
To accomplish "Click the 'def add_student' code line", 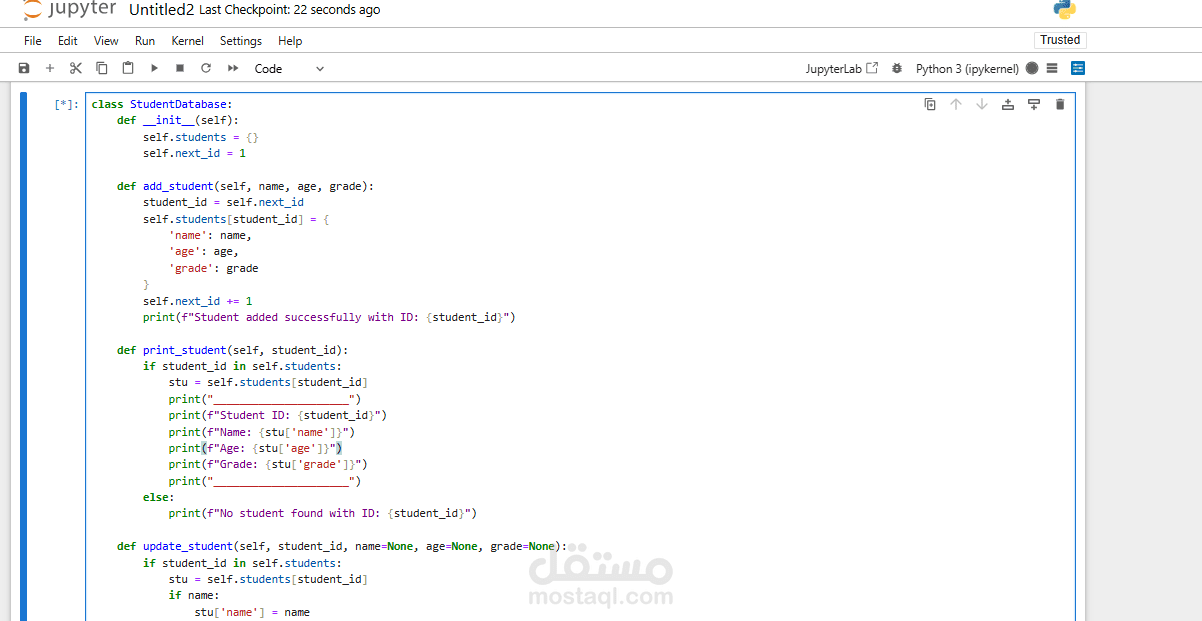I will pos(246,186).
